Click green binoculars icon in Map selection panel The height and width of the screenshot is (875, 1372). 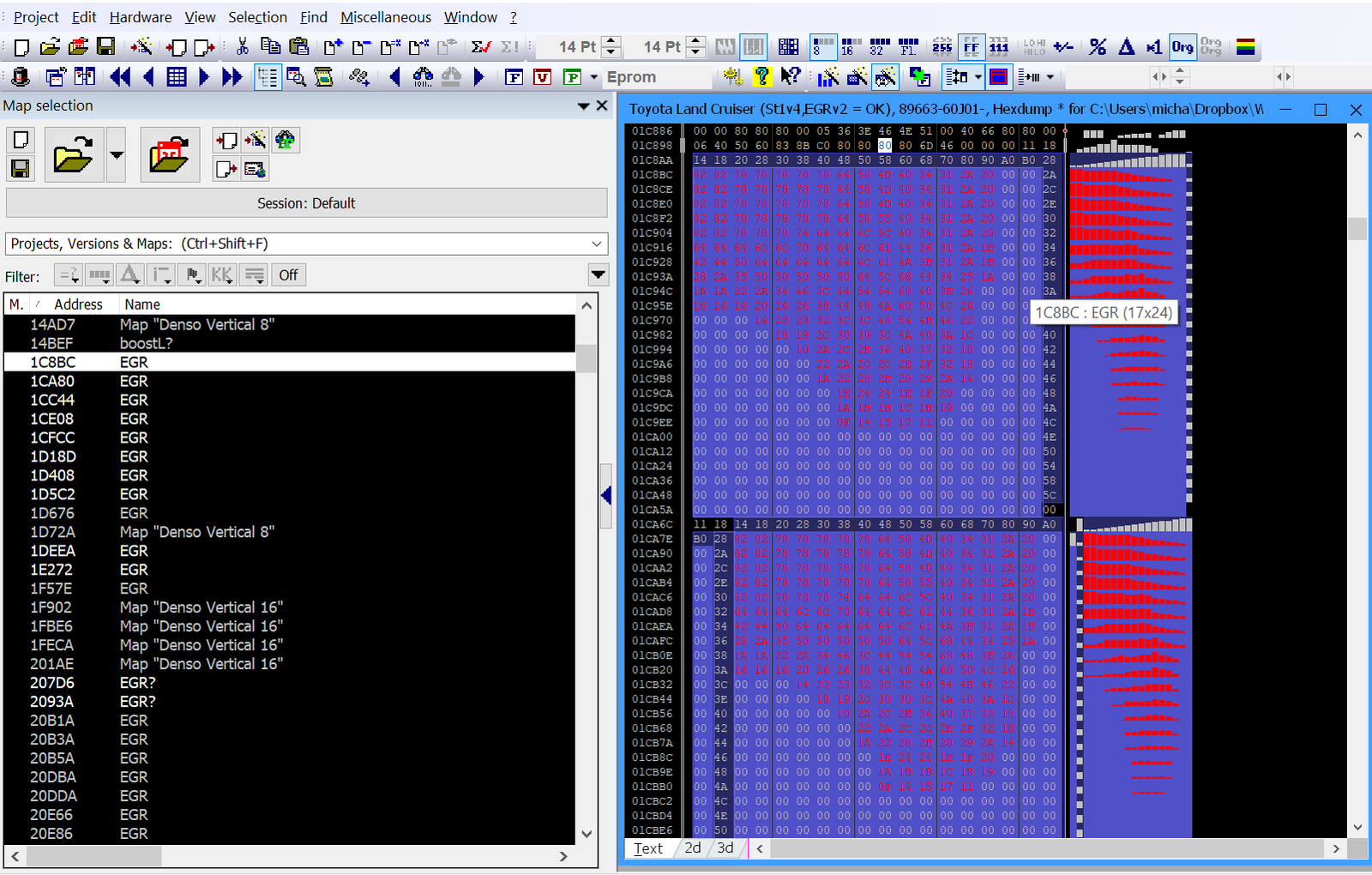[285, 140]
